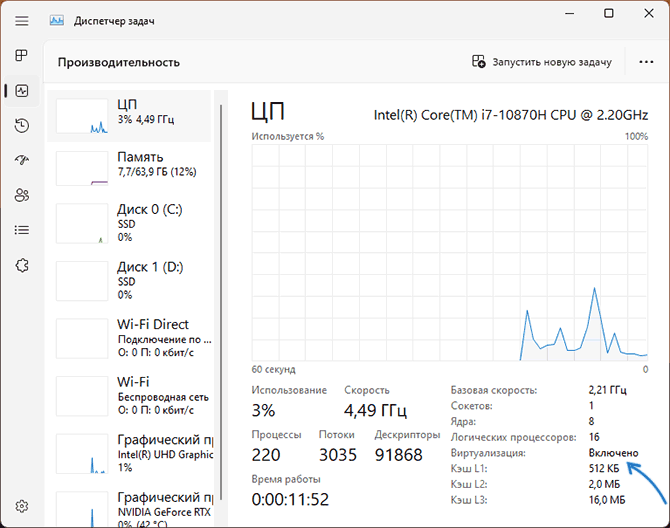Click the 'Используется %' graph label
670x528 pixels.
coord(288,136)
